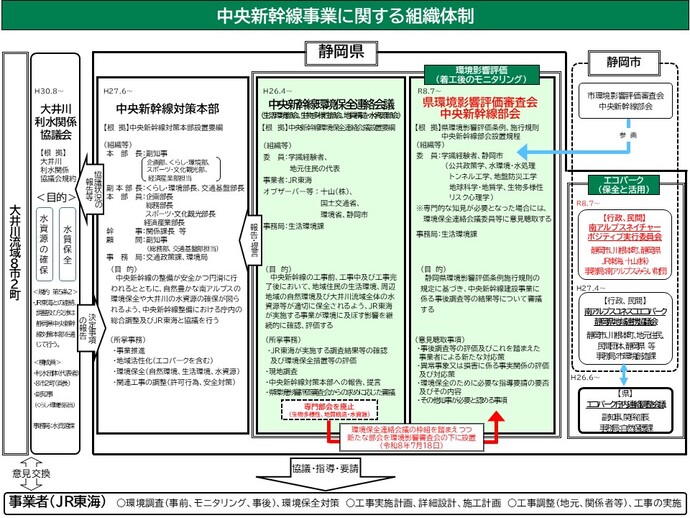
Task: Click red 'R8.7～' in the エコパーク panel
Action: point(588,203)
